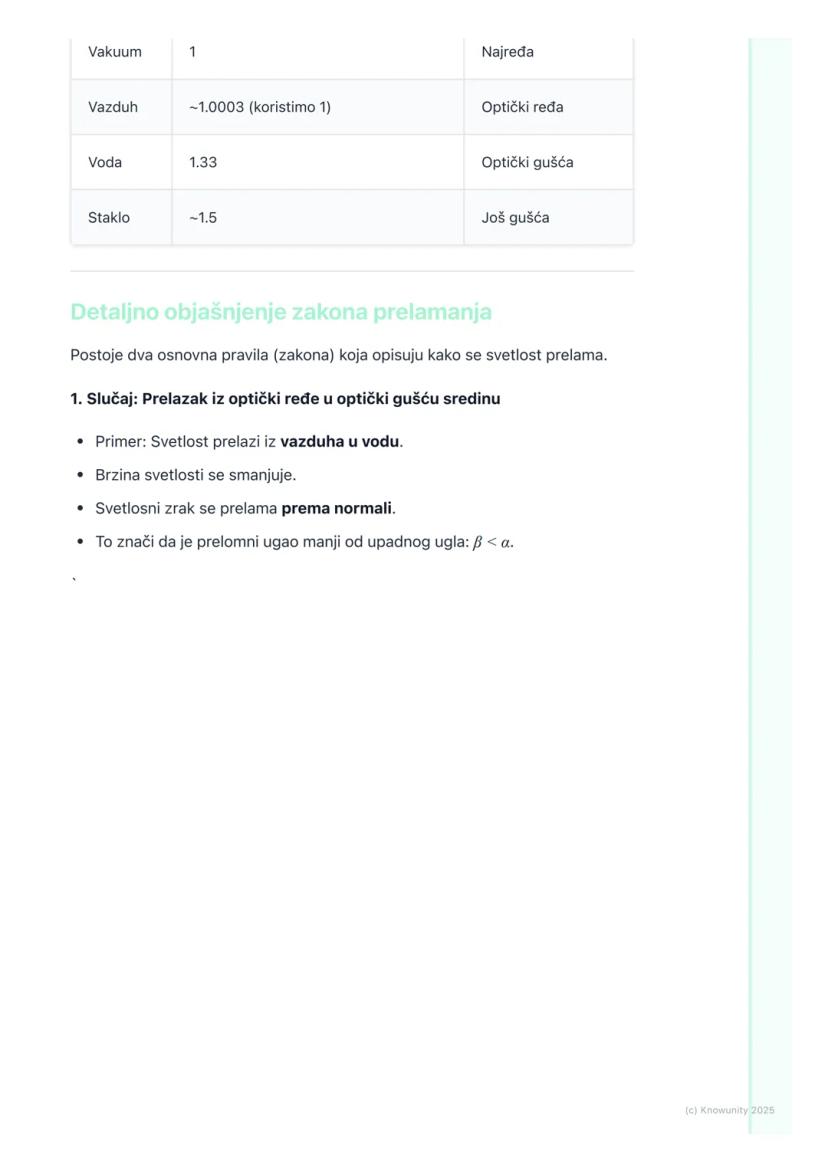Click the "Još gušća" table cell
This screenshot has width=828, height=1171.
[515, 217]
